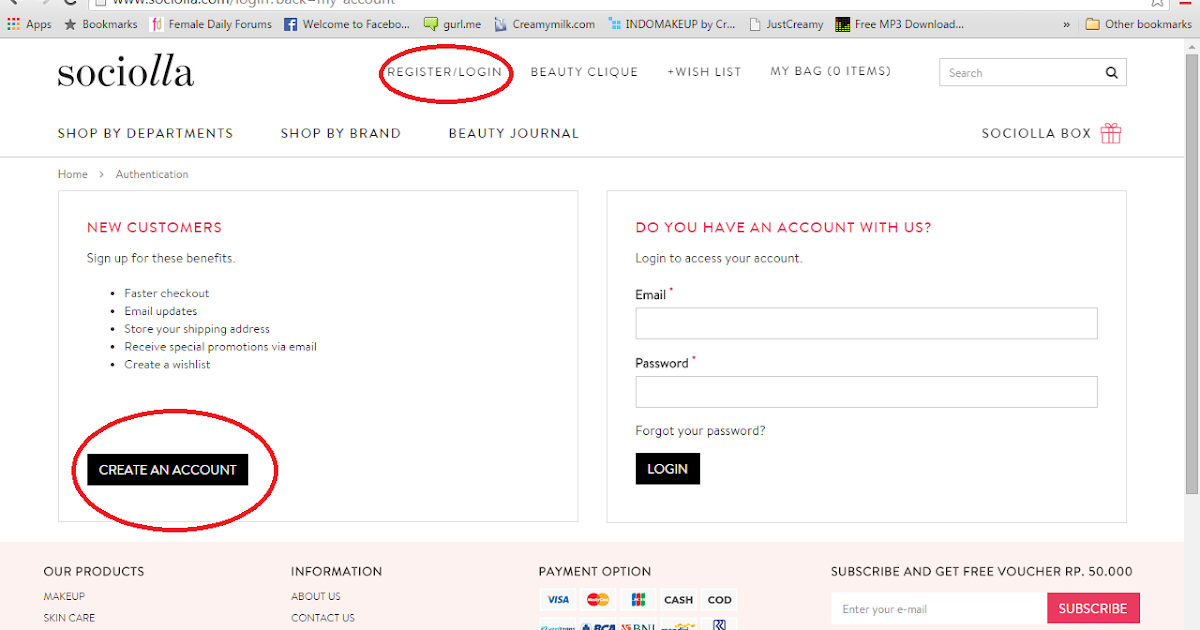Open Welcome to Facebook bookmark
The height and width of the screenshot is (630, 1200).
click(x=347, y=24)
